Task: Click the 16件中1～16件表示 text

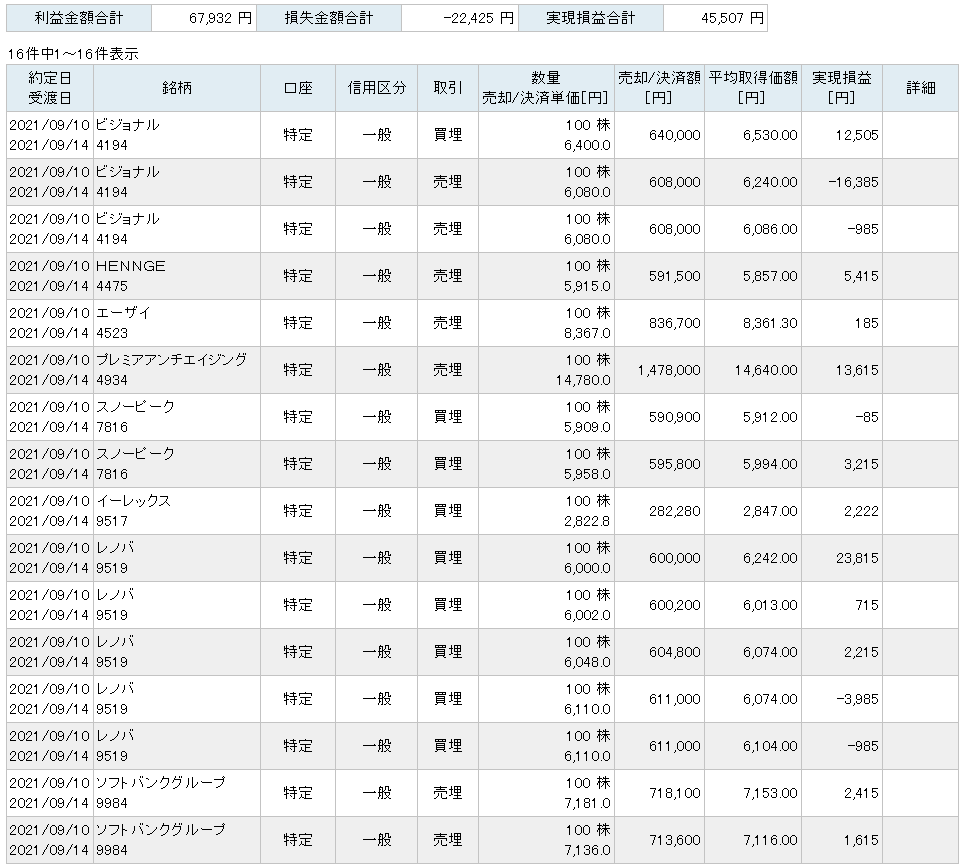Action: [x=73, y=54]
